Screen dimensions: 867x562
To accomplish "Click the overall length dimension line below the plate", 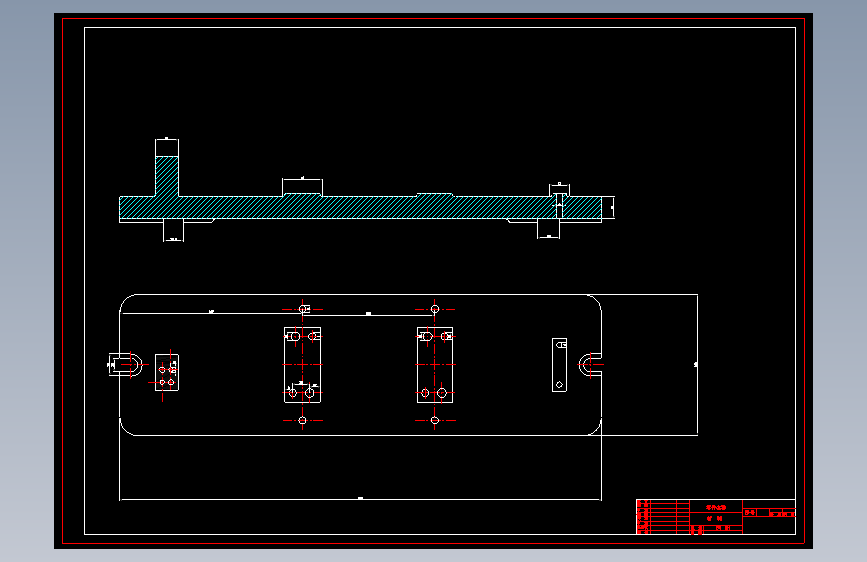I will pyautogui.click(x=361, y=499).
